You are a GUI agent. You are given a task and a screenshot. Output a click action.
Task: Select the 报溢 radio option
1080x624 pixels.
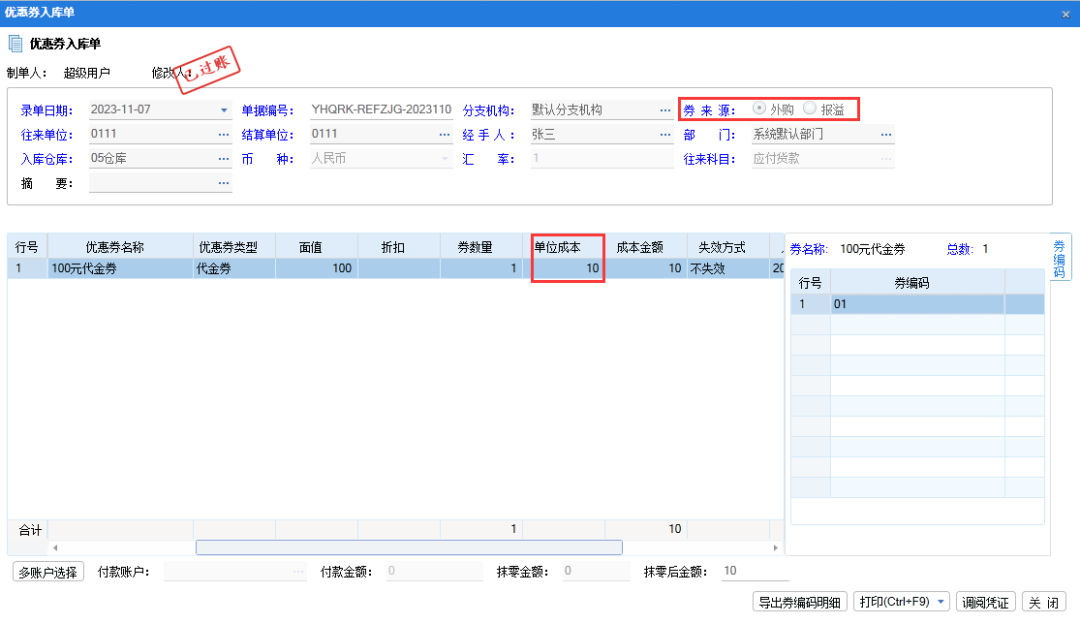[810, 108]
